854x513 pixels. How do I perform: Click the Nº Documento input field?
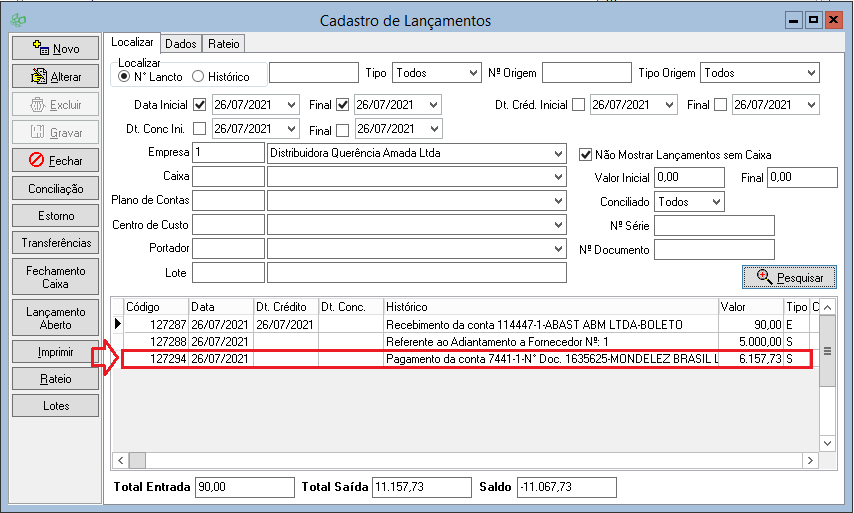[714, 250]
